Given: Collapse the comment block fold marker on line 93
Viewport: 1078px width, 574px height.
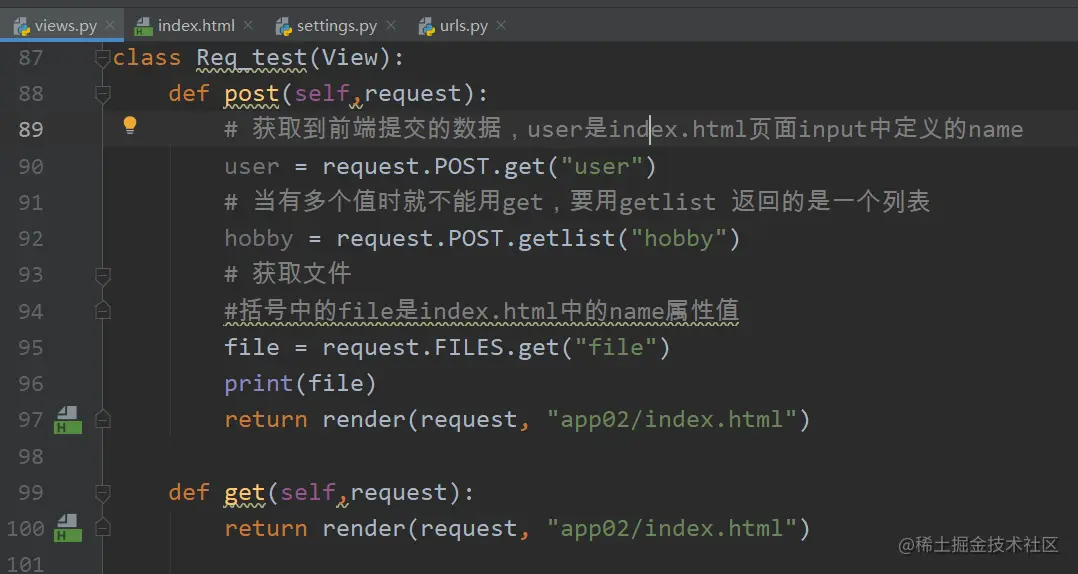Looking at the screenshot, I should click(x=102, y=276).
